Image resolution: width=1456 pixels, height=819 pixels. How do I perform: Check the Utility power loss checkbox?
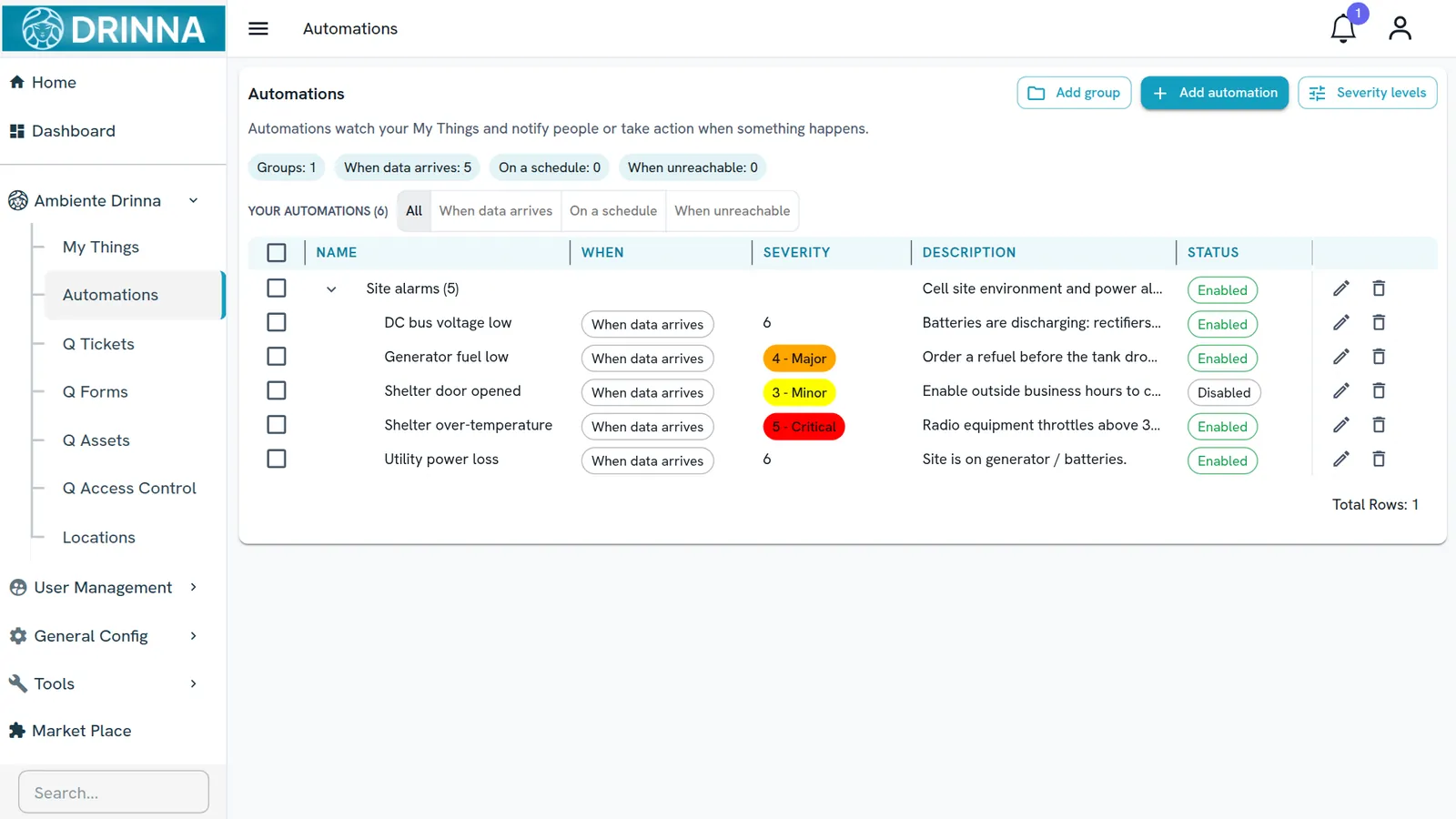pyautogui.click(x=277, y=459)
